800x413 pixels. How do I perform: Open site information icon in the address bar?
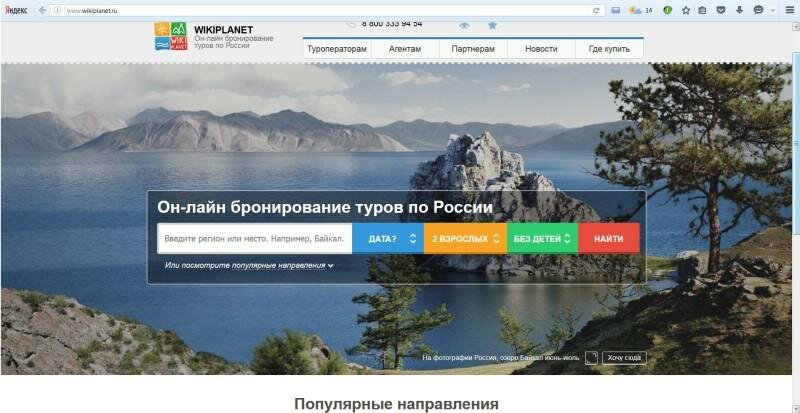(x=58, y=10)
